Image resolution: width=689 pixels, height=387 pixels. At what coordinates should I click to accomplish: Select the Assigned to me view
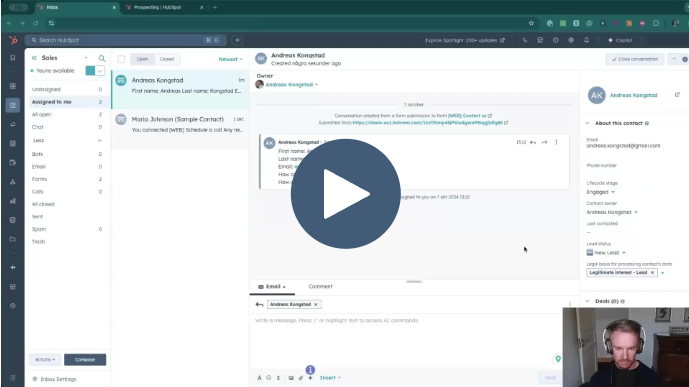click(67, 102)
